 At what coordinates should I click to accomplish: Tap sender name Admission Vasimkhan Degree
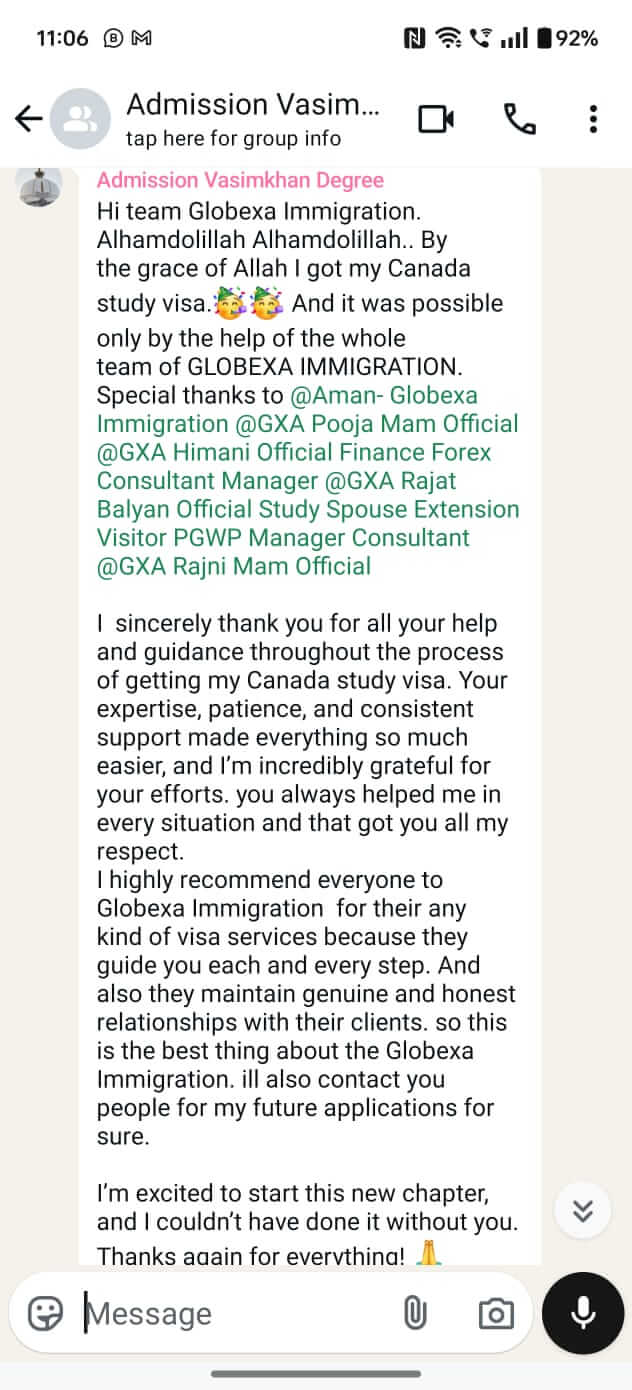(240, 180)
